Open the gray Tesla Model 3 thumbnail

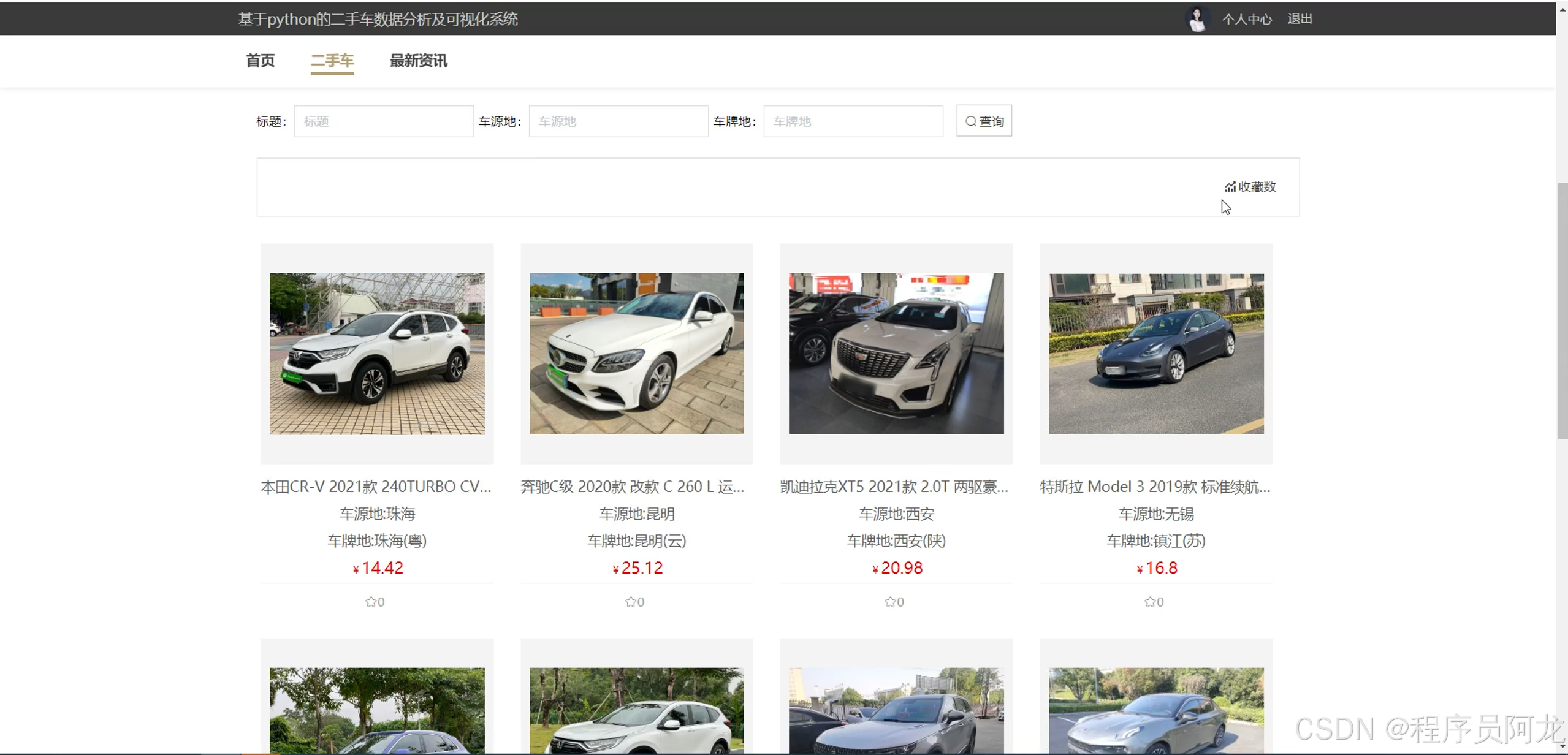pos(1156,354)
